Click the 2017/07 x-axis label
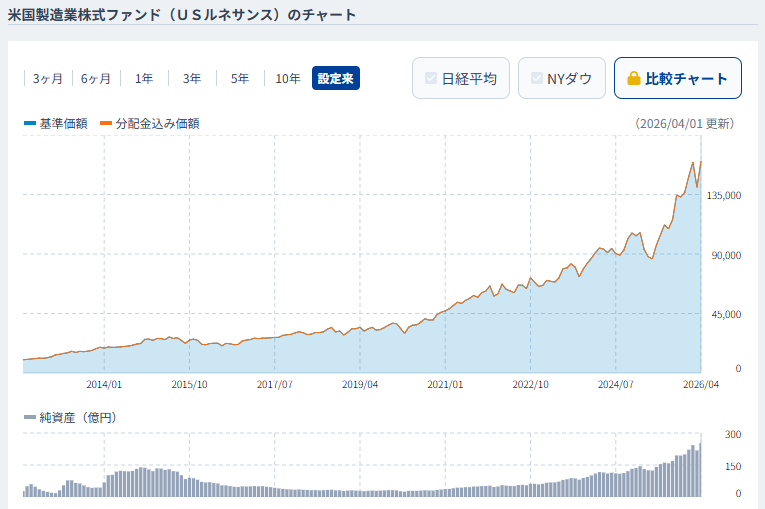Viewport: 765px width, 509px height. [275, 385]
